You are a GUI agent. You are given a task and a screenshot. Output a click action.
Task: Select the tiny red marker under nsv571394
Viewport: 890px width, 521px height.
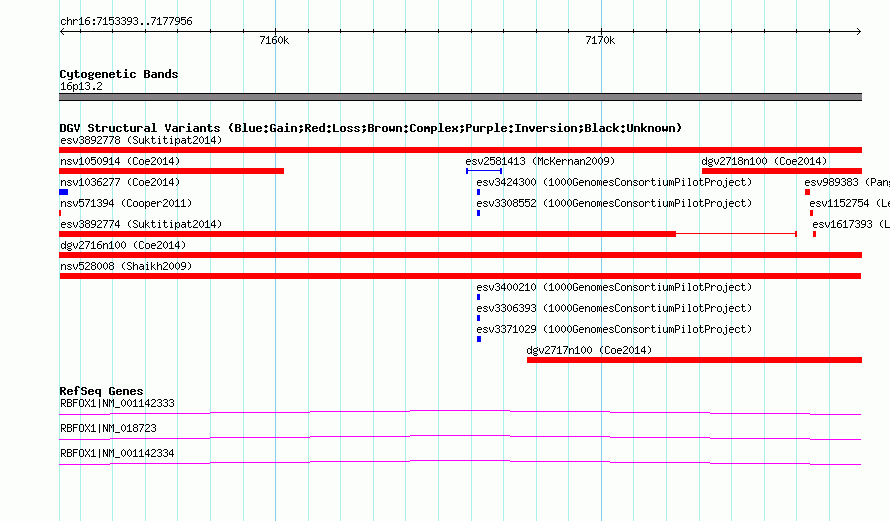click(60, 213)
